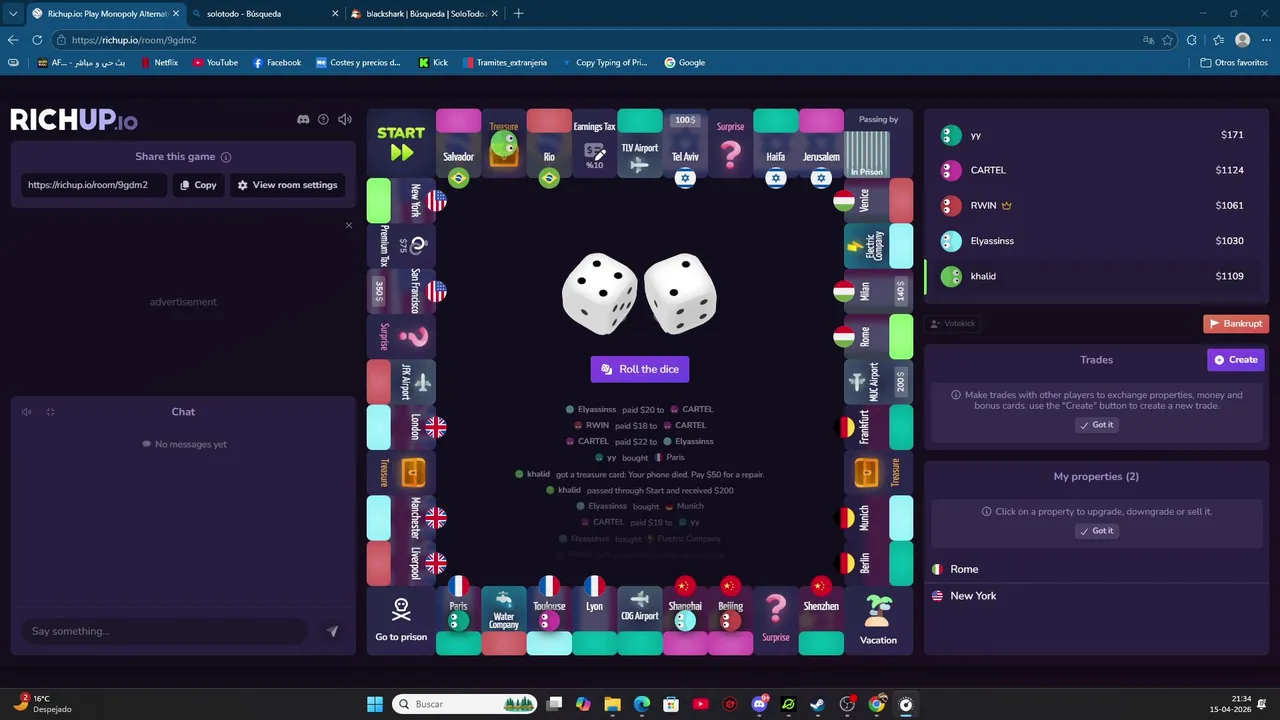This screenshot has width=1280, height=720.
Task: Select the Salvador property tile
Action: (x=458, y=144)
